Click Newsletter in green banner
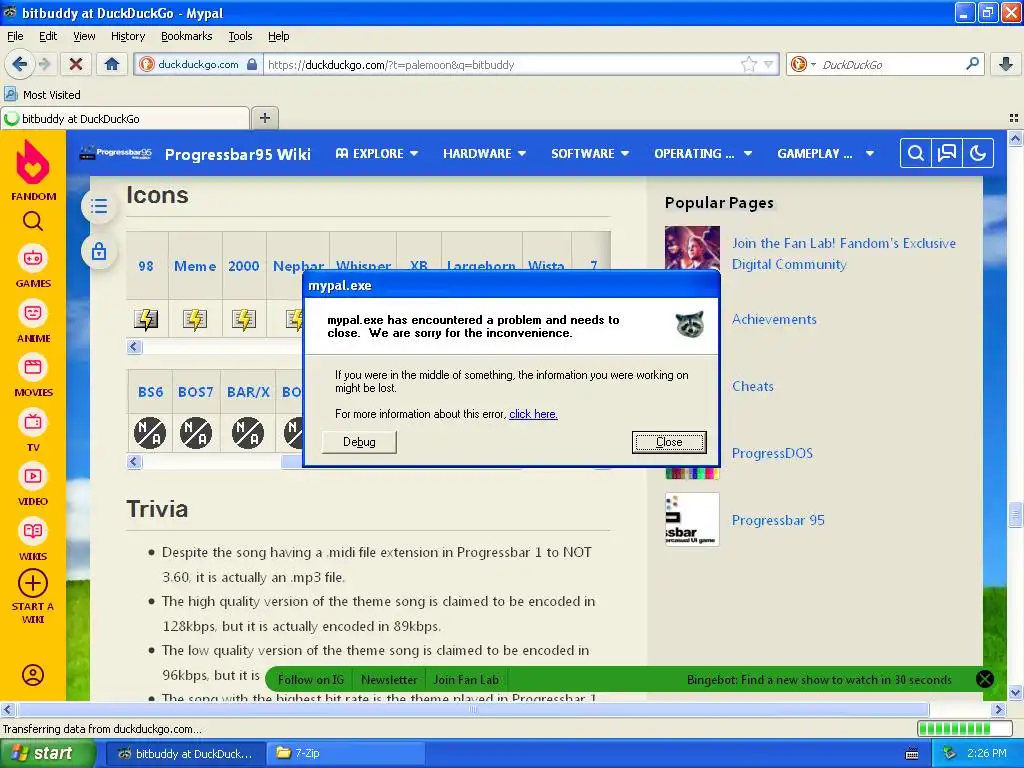Viewport: 1024px width, 768px height. click(x=389, y=679)
